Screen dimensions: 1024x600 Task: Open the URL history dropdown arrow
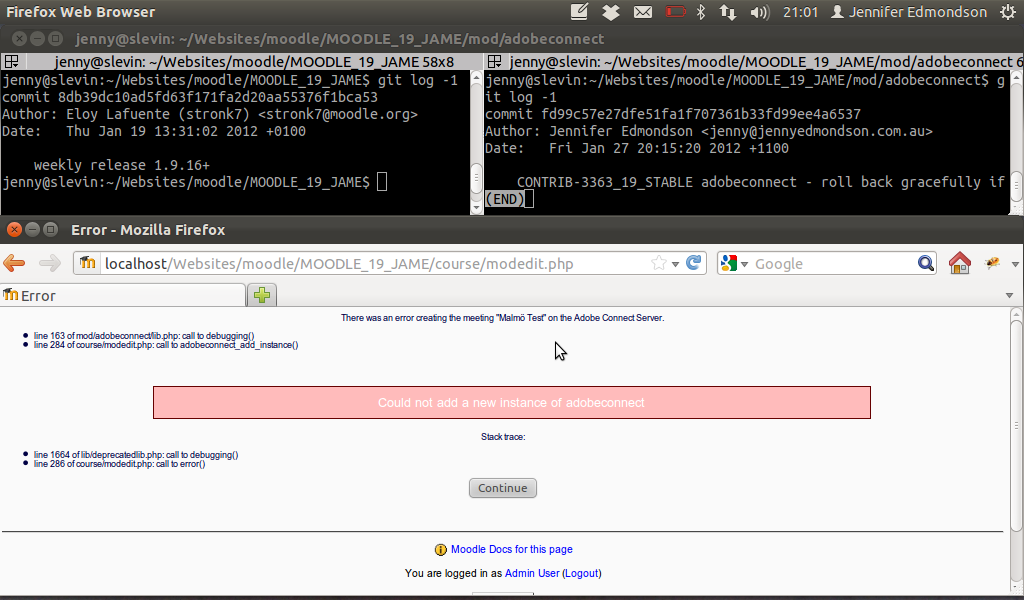pos(675,264)
